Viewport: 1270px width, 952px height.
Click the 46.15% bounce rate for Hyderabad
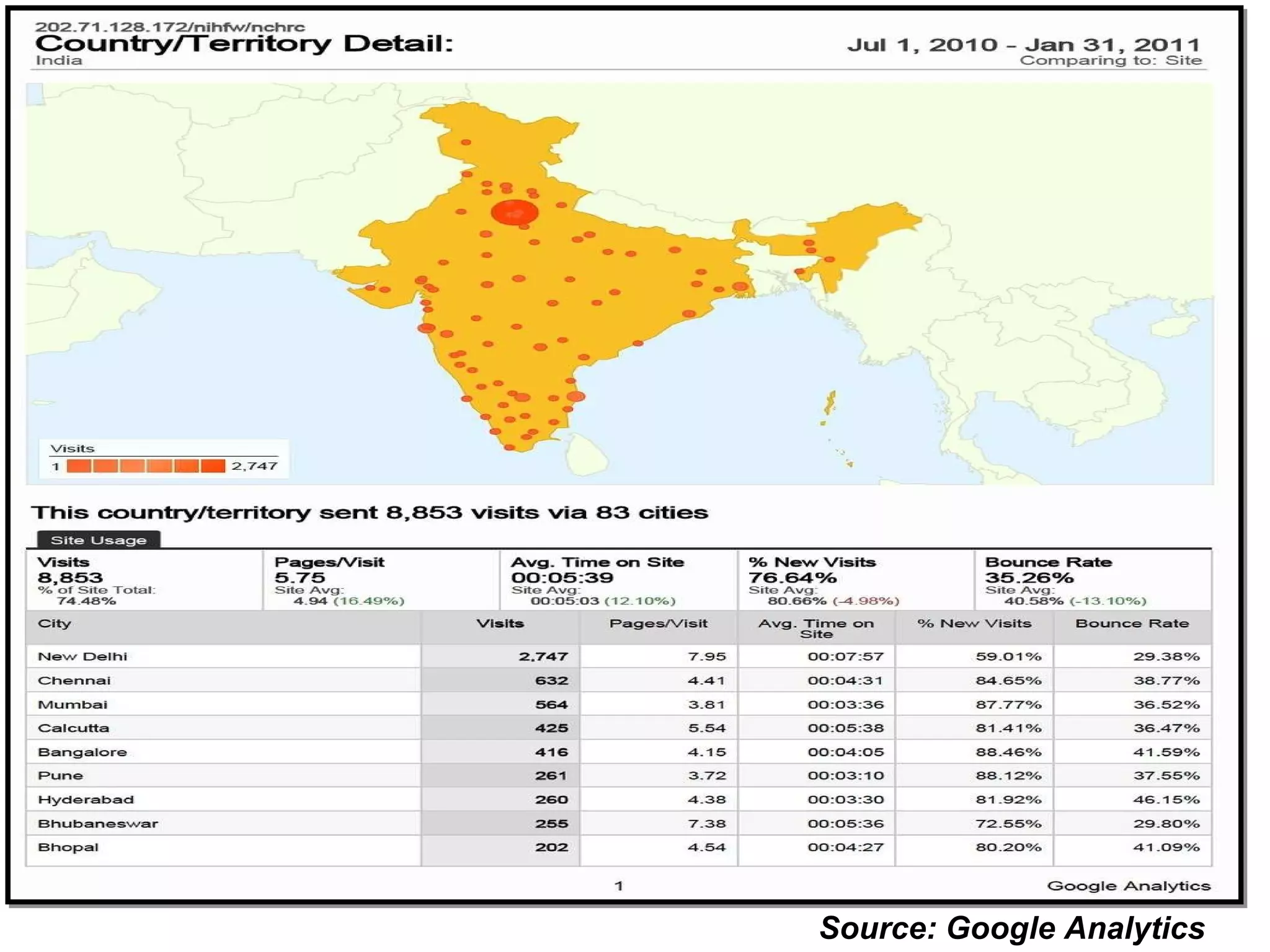click(1166, 800)
